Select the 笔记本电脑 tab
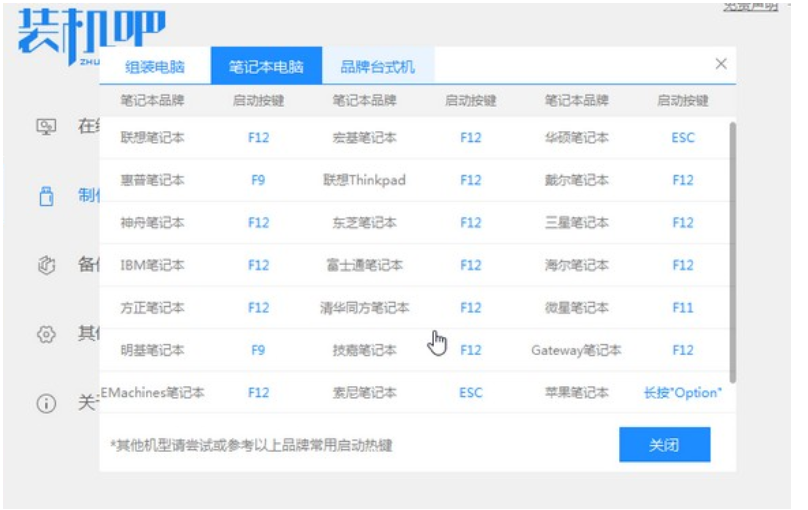The height and width of the screenshot is (510, 808). (266, 67)
